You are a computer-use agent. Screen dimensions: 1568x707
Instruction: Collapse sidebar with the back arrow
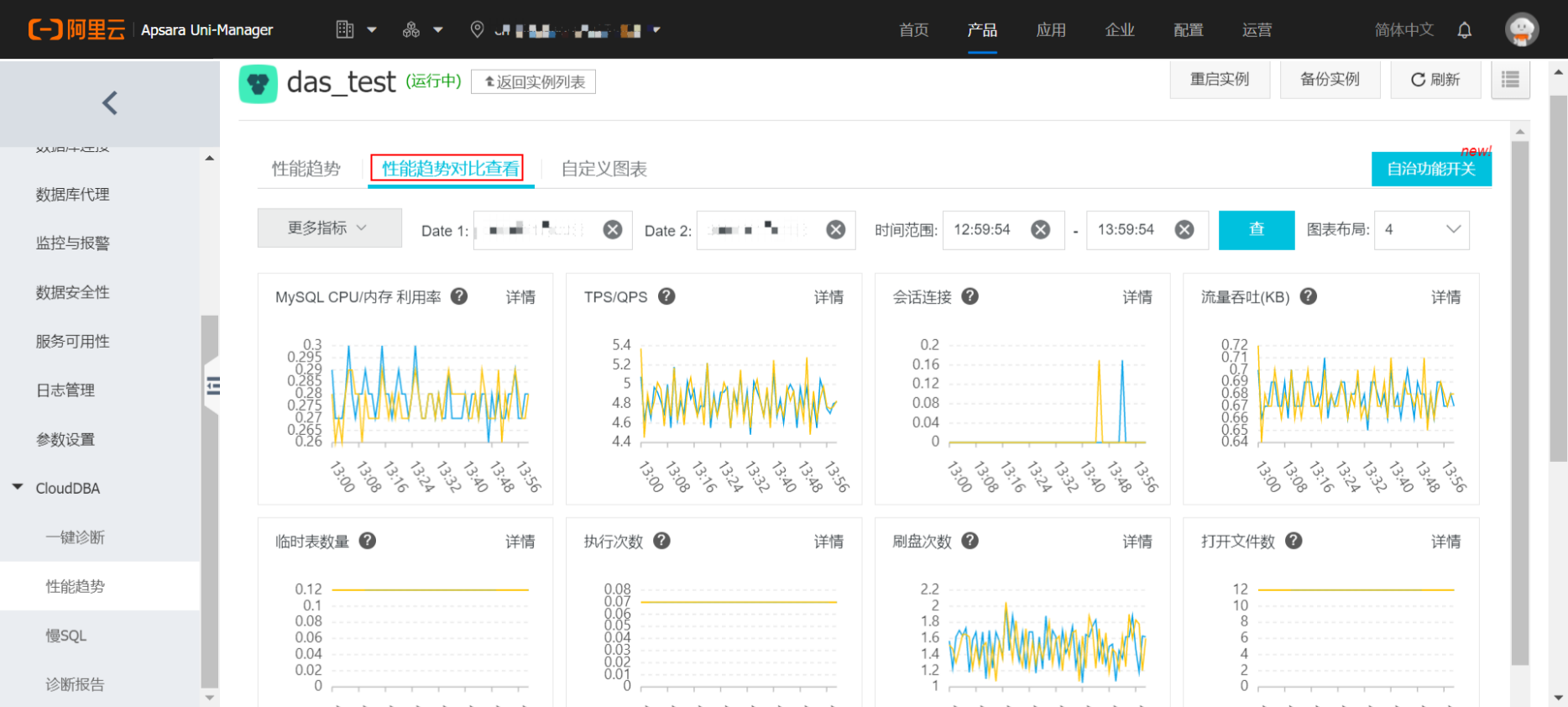tap(110, 103)
